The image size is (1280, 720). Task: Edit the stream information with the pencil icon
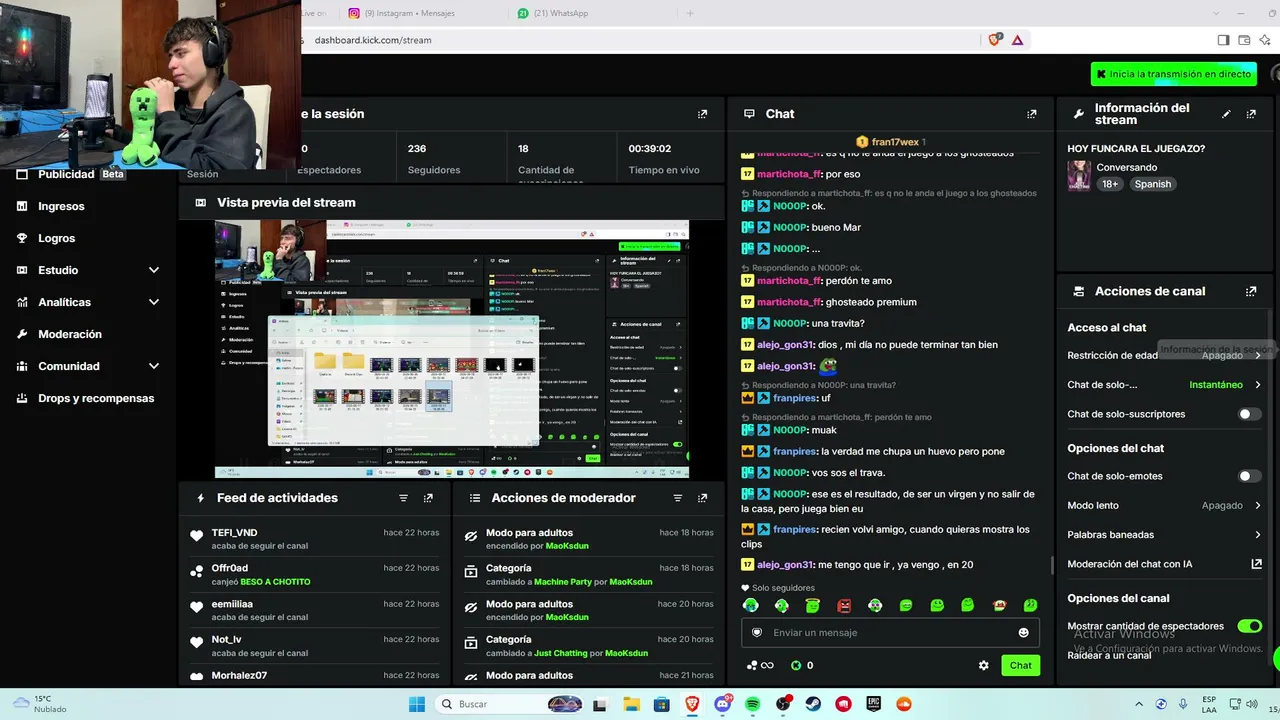click(1226, 114)
